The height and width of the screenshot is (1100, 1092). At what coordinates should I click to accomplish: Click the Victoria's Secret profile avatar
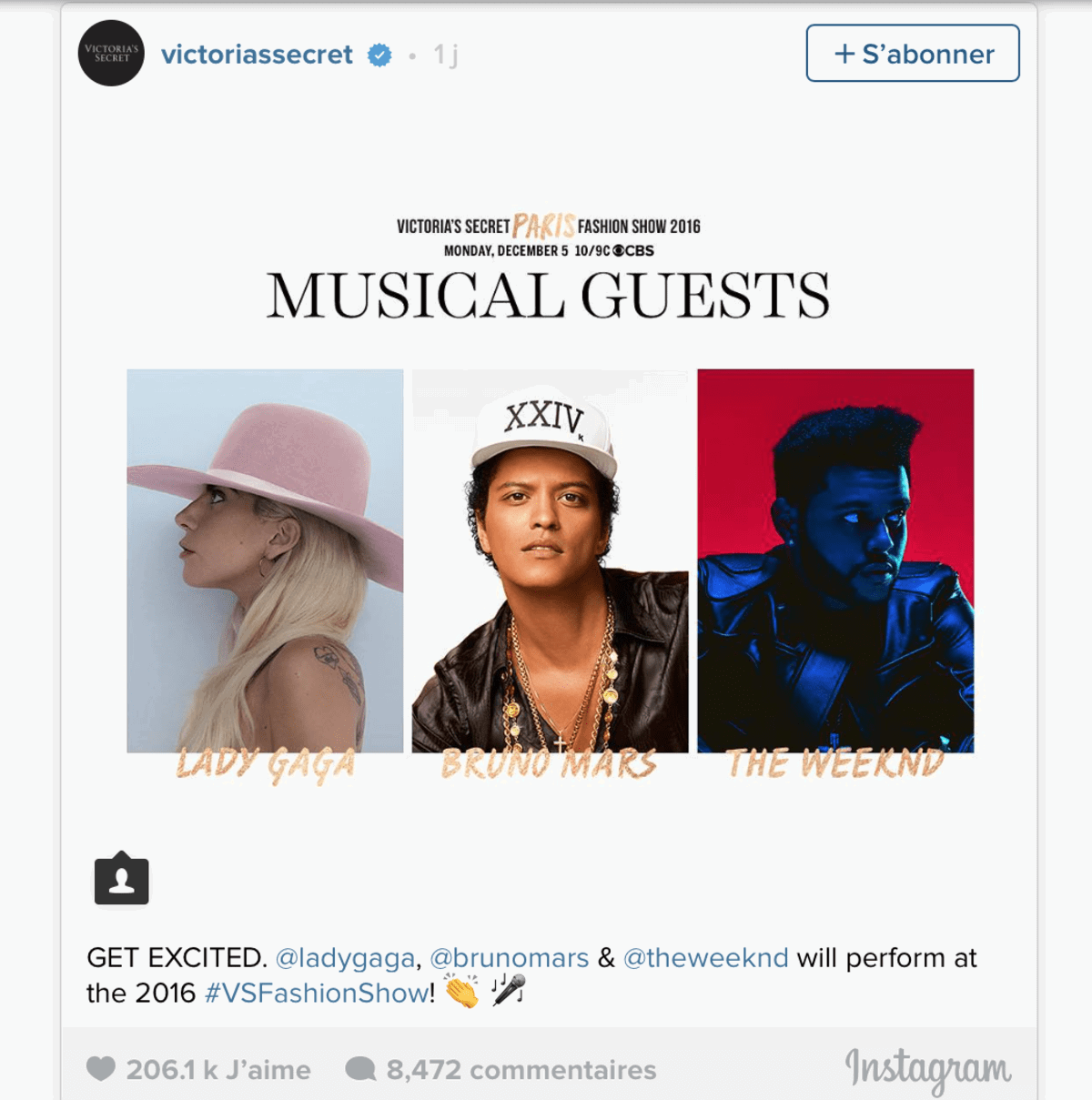[111, 53]
